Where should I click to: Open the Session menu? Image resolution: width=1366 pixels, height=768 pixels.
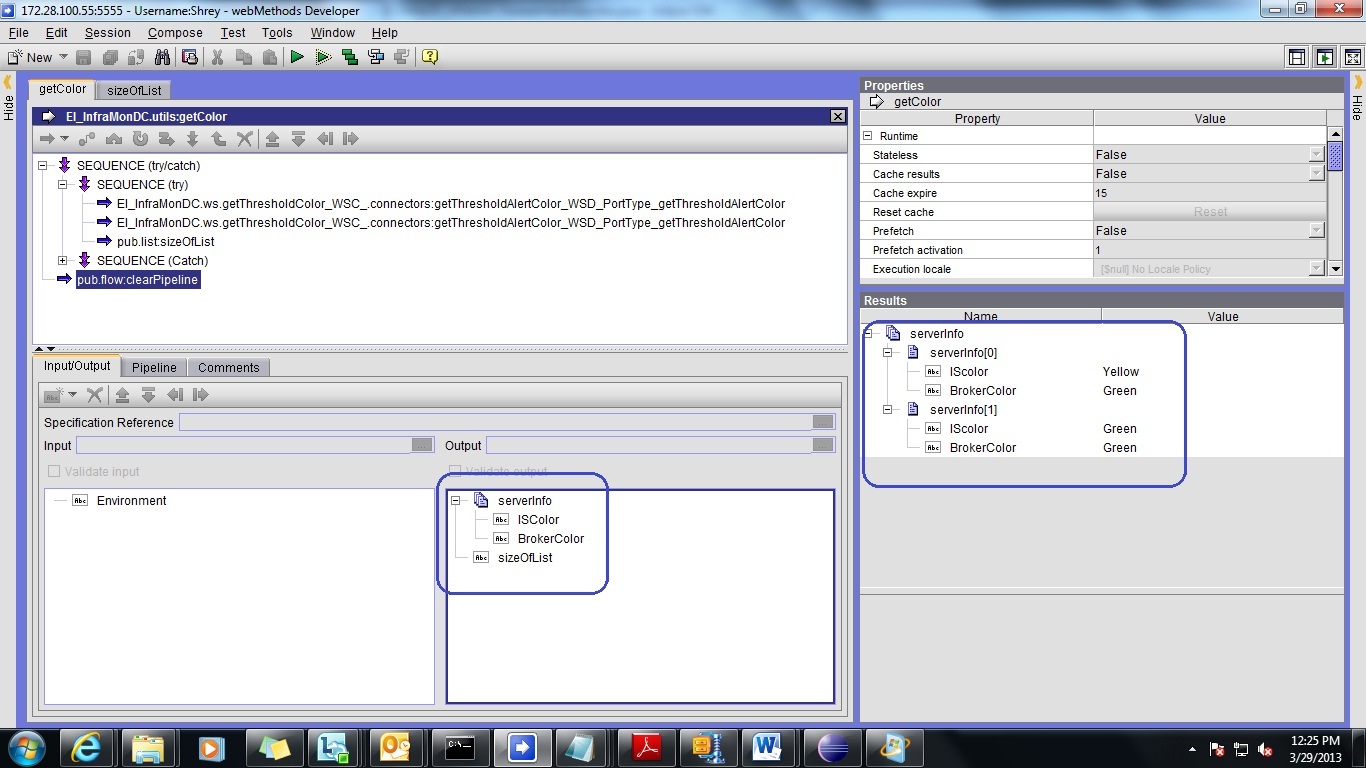click(x=107, y=32)
